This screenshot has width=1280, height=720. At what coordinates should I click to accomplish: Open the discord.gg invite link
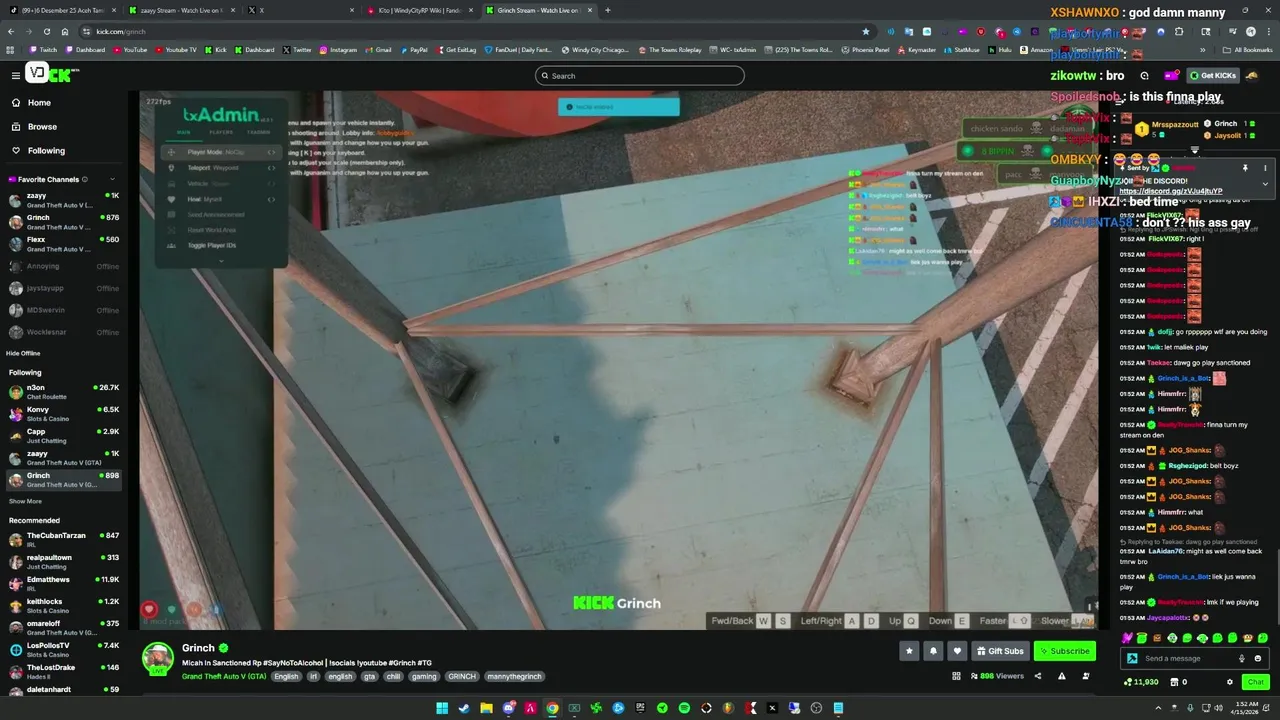1170,191
